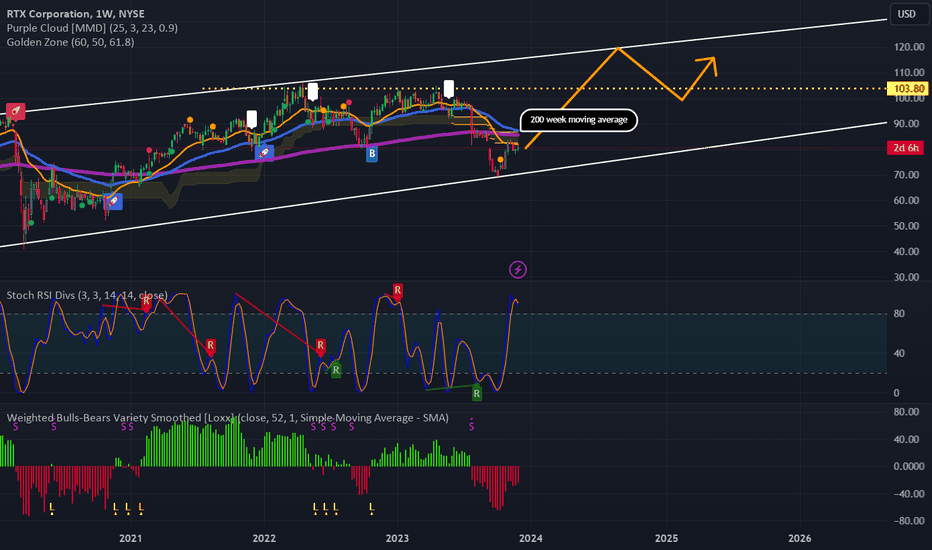
Task: Select the Purple Cloud [MMD] indicator legend
Action: point(92,28)
